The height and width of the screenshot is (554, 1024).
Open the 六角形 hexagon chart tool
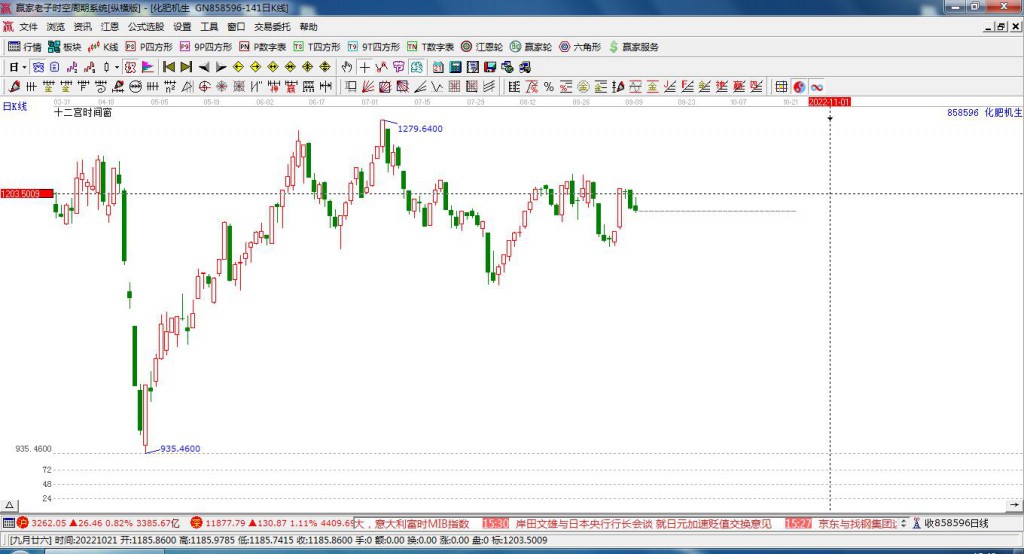[579, 47]
